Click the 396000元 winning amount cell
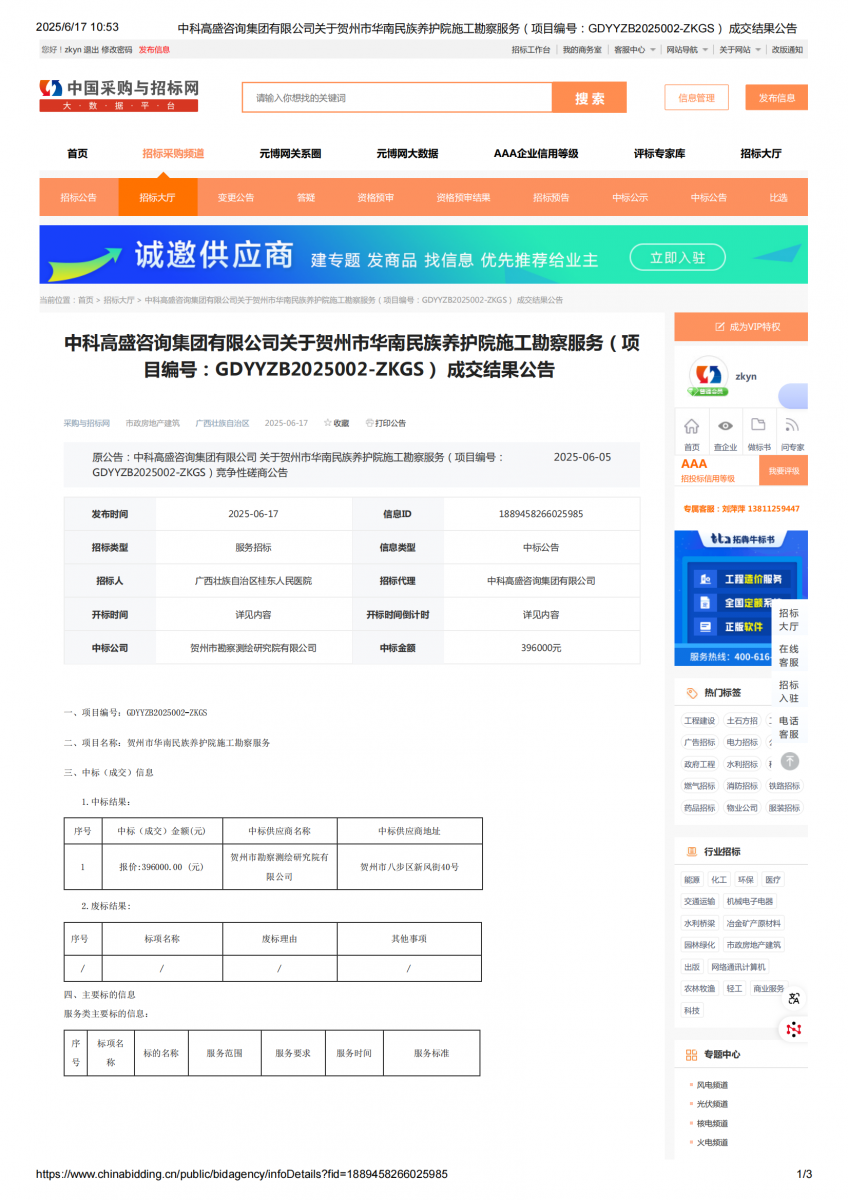The width and height of the screenshot is (848, 1200). (x=541, y=648)
